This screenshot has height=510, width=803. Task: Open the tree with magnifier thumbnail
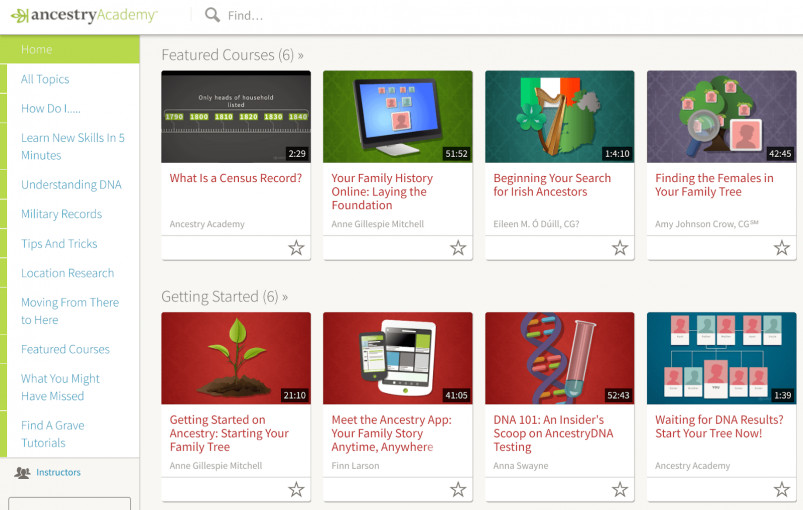pos(721,117)
